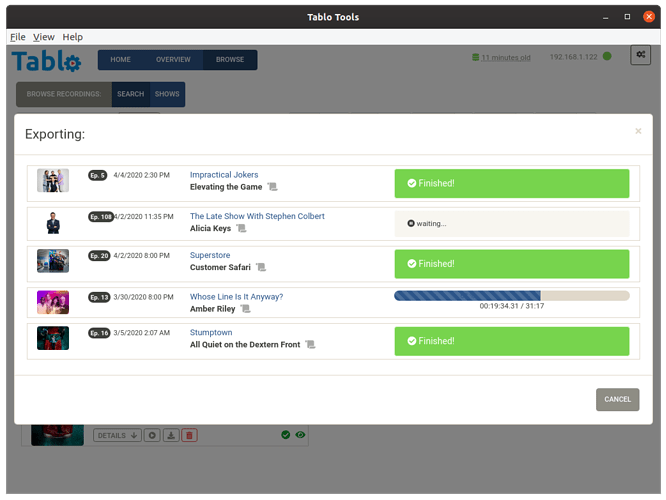Click the Ep. 5 badge
Viewport: 666px width, 500px height.
[97, 175]
